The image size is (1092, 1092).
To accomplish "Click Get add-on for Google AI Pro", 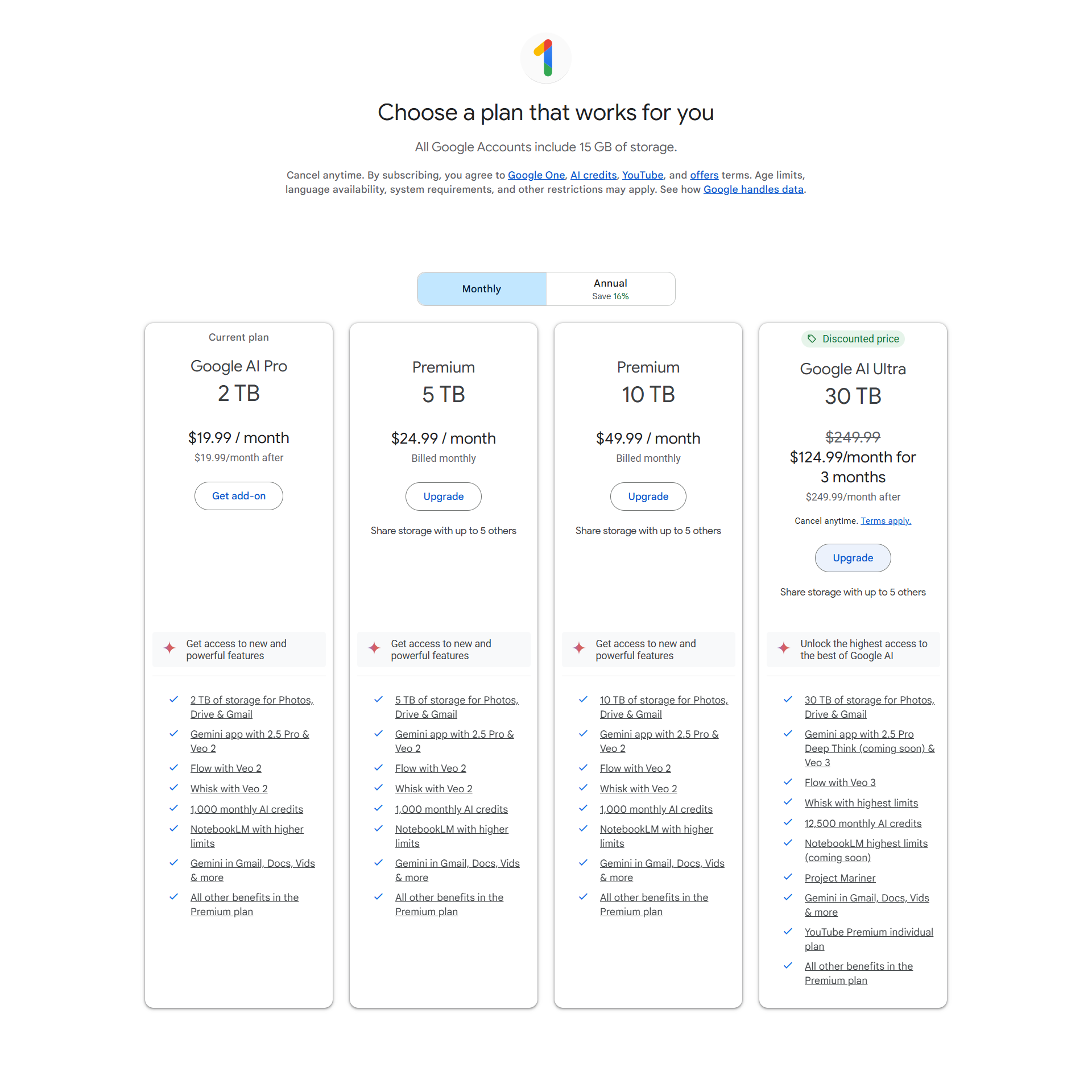I will tap(239, 496).
